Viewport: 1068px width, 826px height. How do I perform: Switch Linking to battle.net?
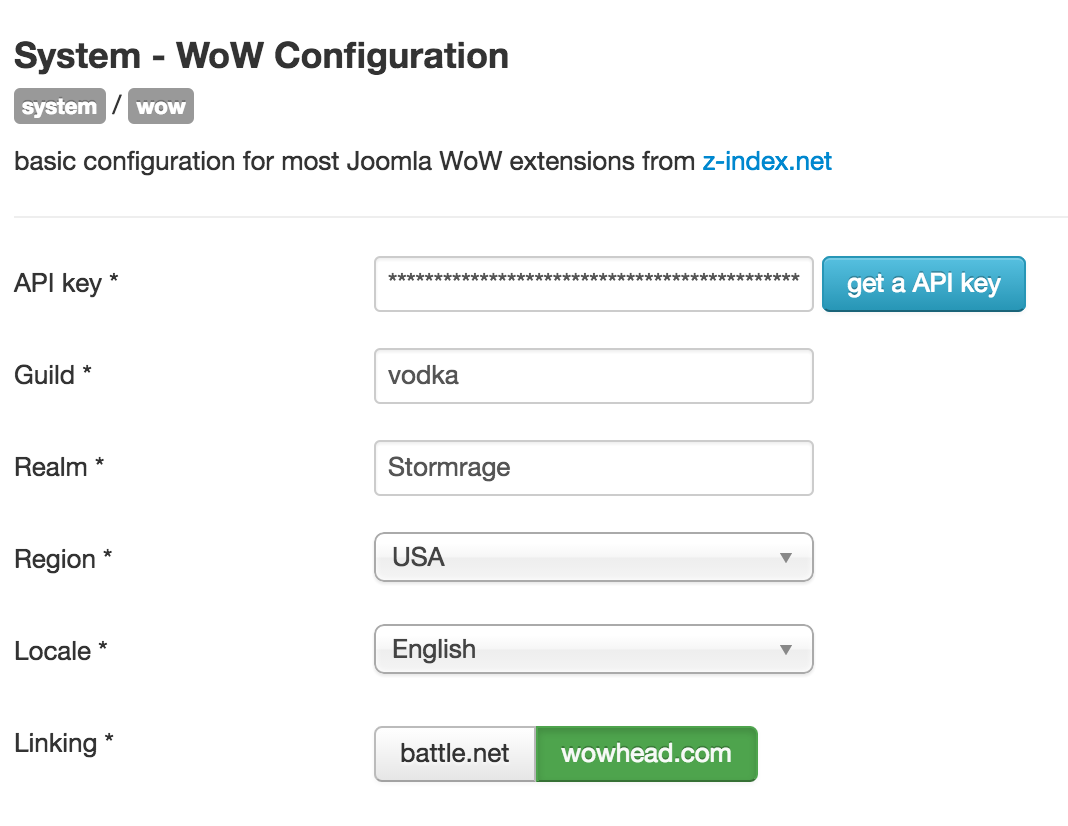pos(455,754)
